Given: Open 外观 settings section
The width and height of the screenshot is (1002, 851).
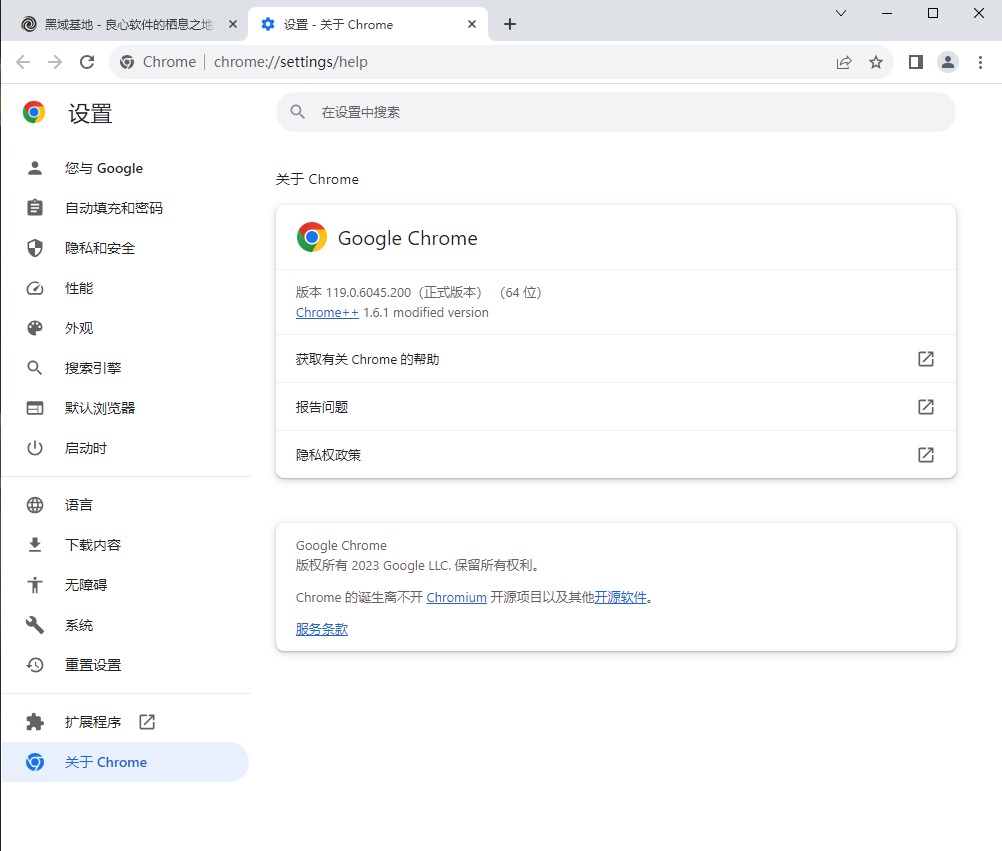Looking at the screenshot, I should [x=125, y=328].
